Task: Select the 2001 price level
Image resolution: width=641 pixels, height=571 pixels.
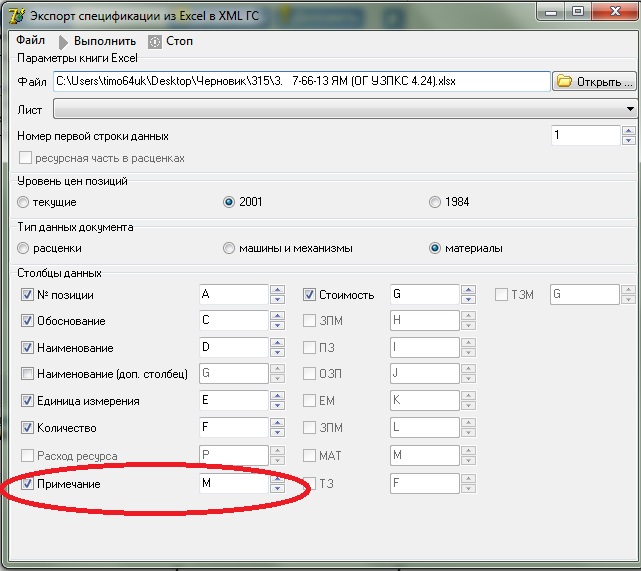Action: coord(229,202)
